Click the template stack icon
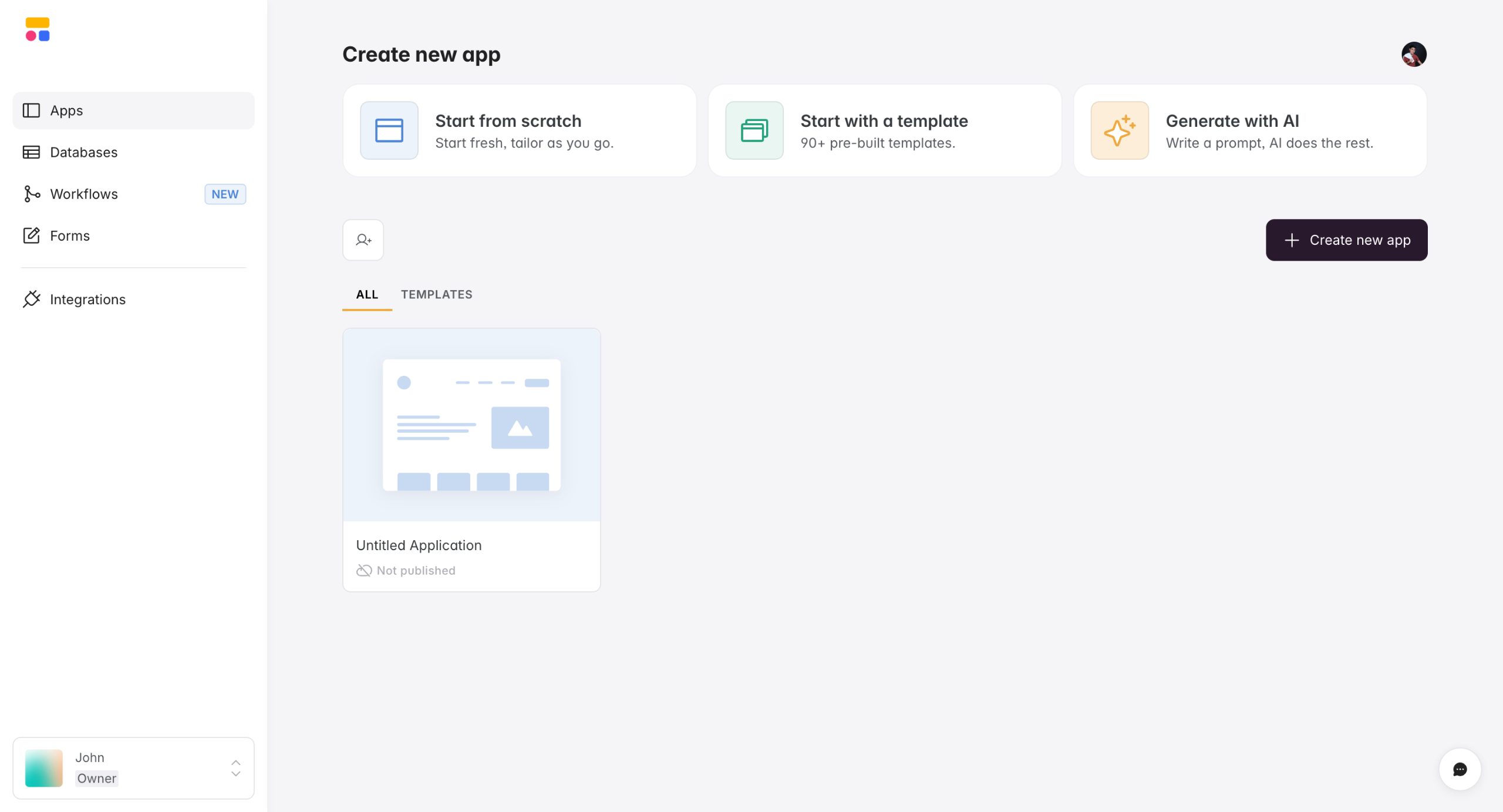This screenshot has height=812, width=1503. pyautogui.click(x=754, y=130)
